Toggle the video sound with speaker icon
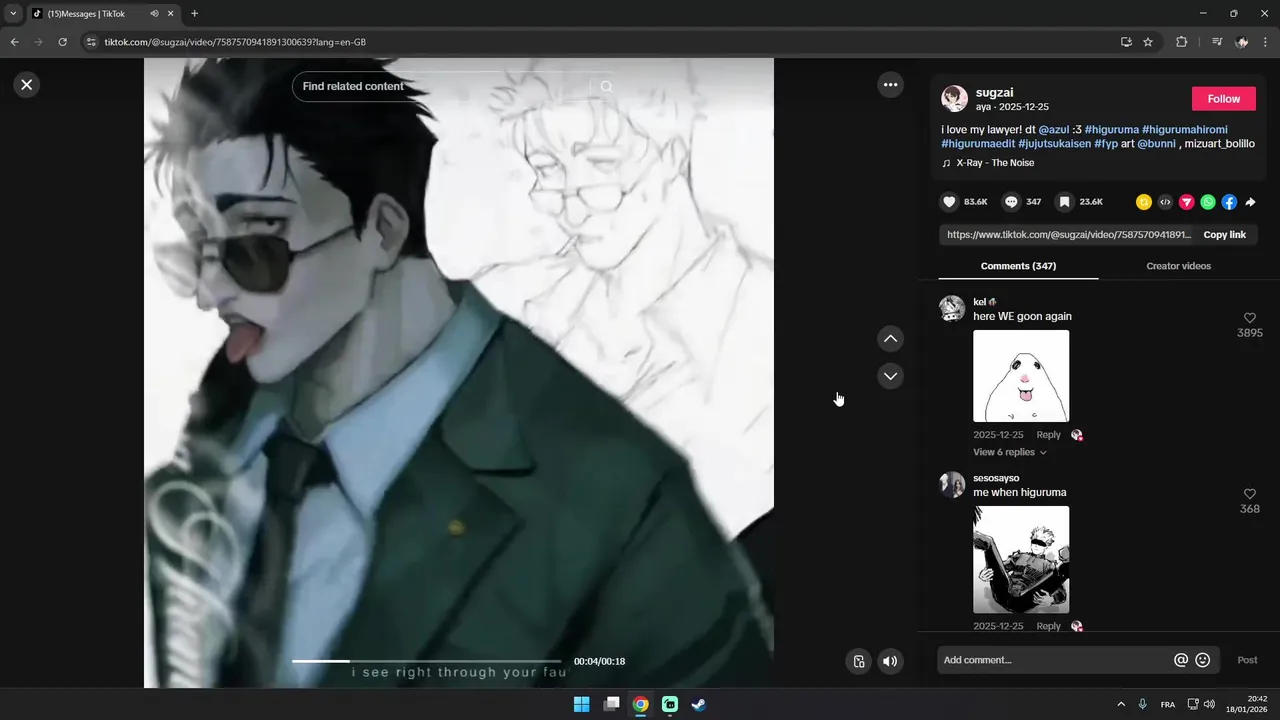Image resolution: width=1280 pixels, height=720 pixels. (890, 661)
